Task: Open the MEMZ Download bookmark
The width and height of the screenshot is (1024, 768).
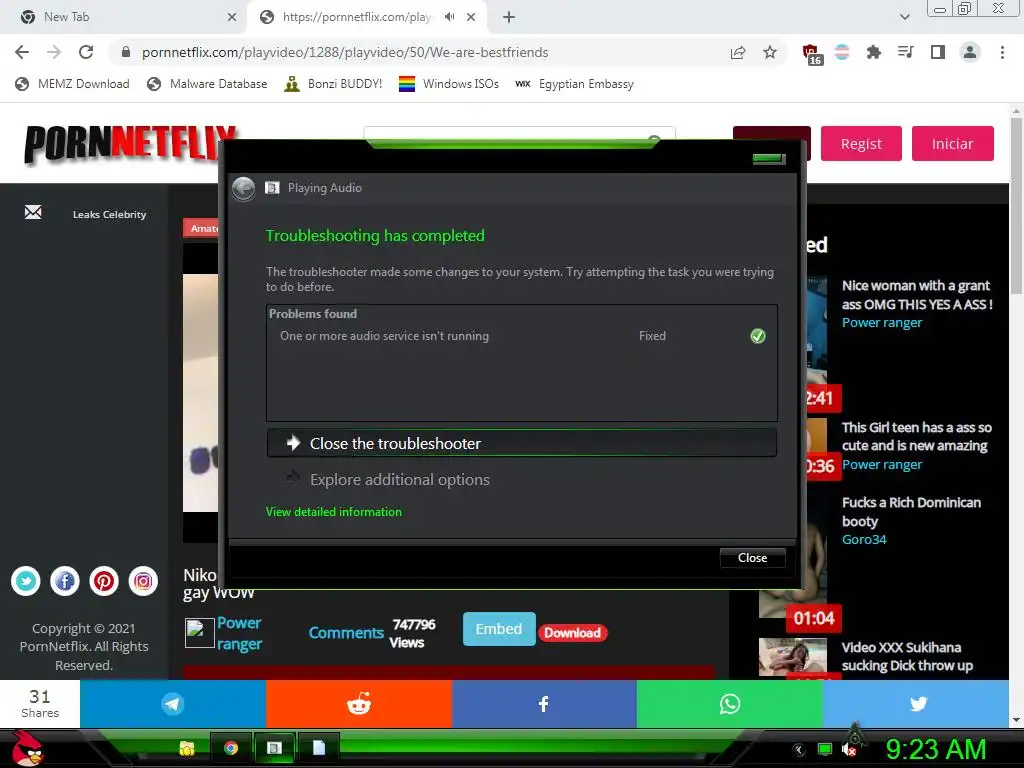Action: 72,84
